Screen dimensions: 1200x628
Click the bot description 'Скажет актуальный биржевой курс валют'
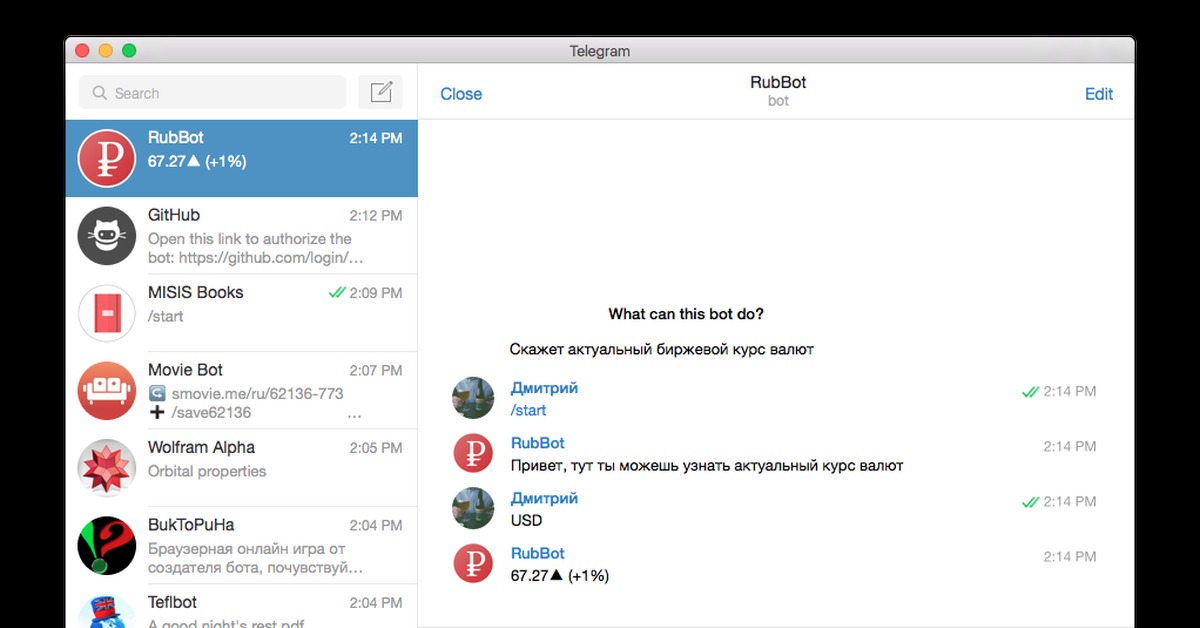pos(661,349)
